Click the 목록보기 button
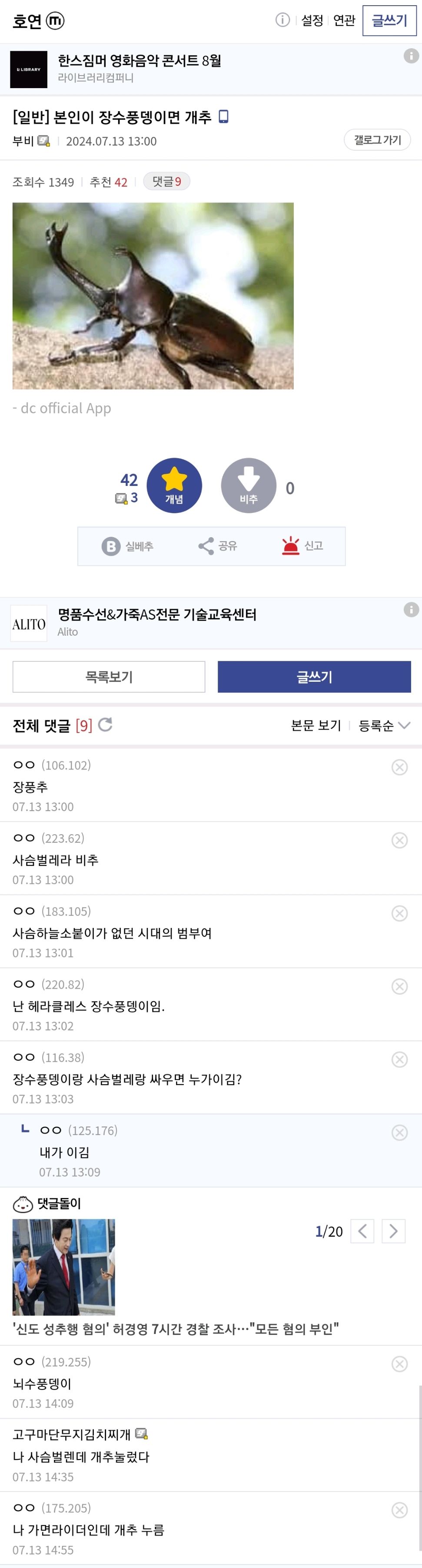Image resolution: width=422 pixels, height=1568 pixels. 109,676
